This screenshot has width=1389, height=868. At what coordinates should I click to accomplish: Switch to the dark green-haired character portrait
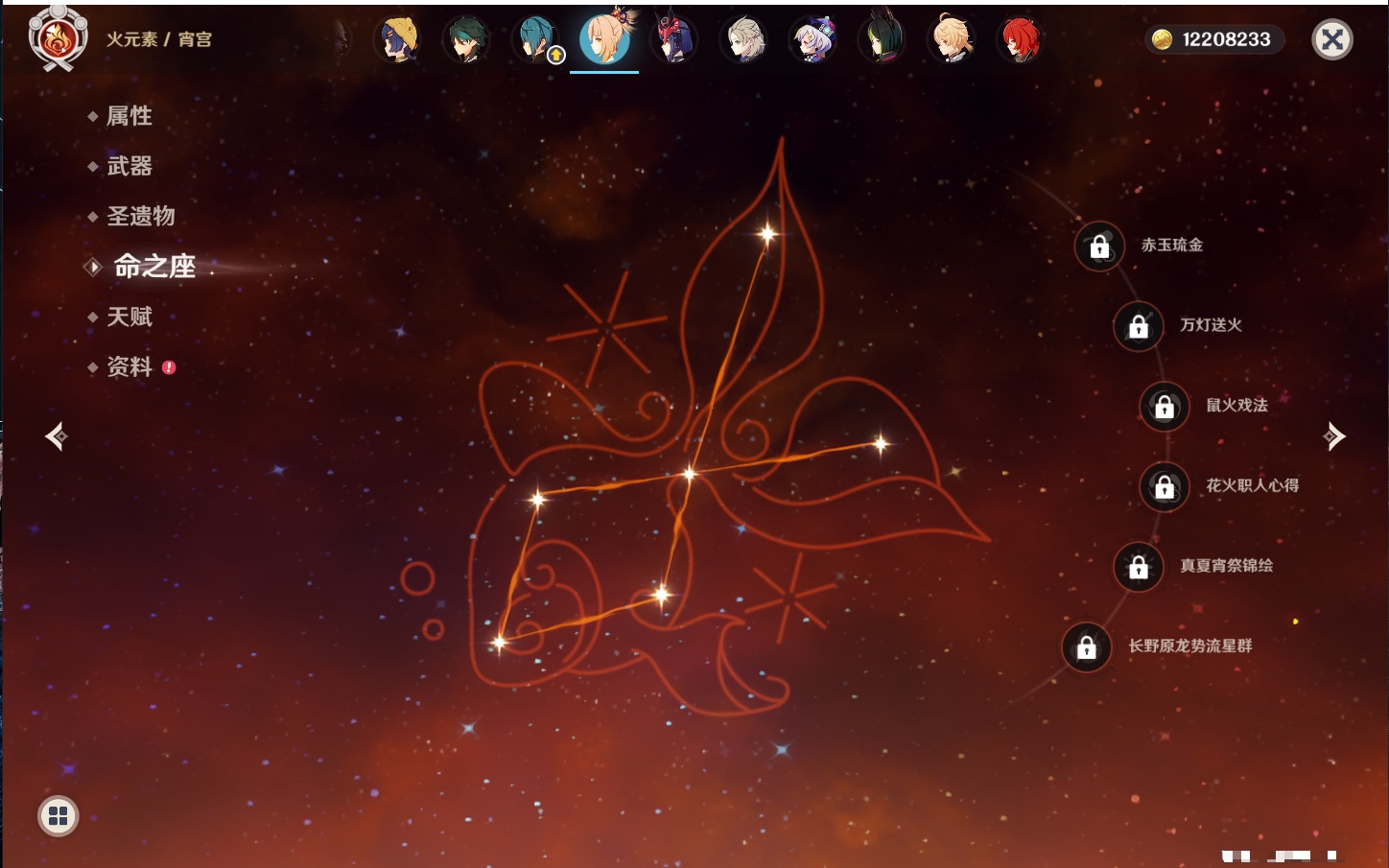(x=467, y=40)
